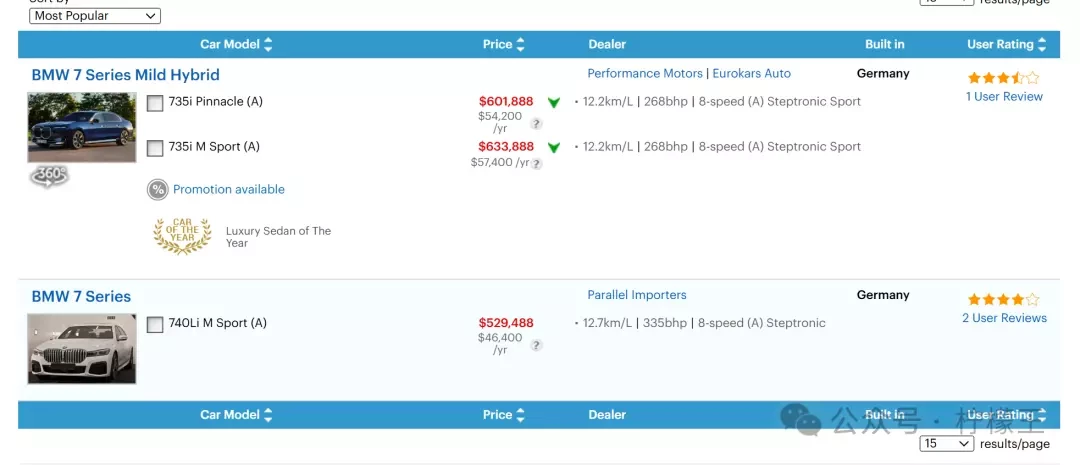This screenshot has width=1080, height=465.
Task: Tick the 740Li M Sport (A) checkbox
Action: 155,325
